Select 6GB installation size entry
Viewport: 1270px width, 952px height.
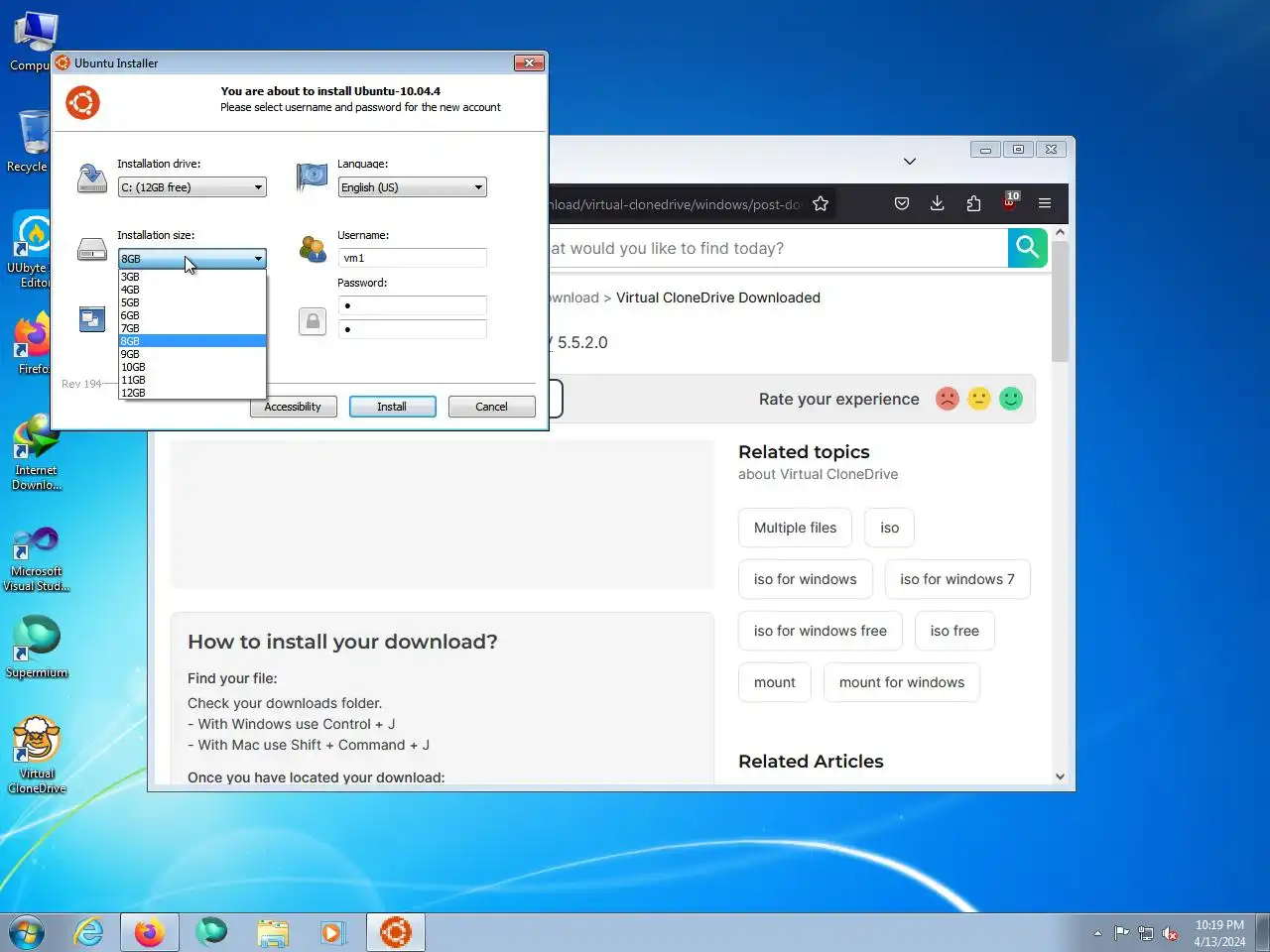pyautogui.click(x=192, y=315)
